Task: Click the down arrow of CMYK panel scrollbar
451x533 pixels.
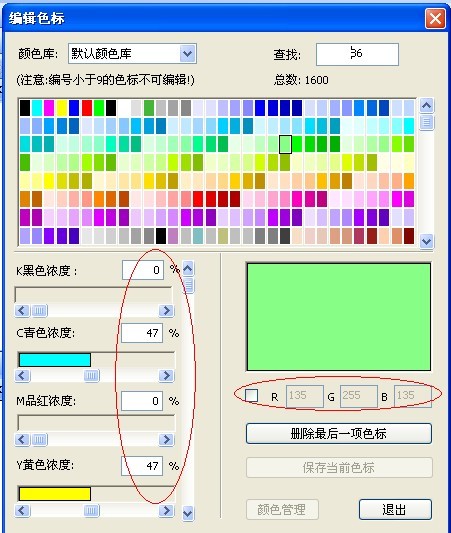Action: pyautogui.click(x=188, y=513)
